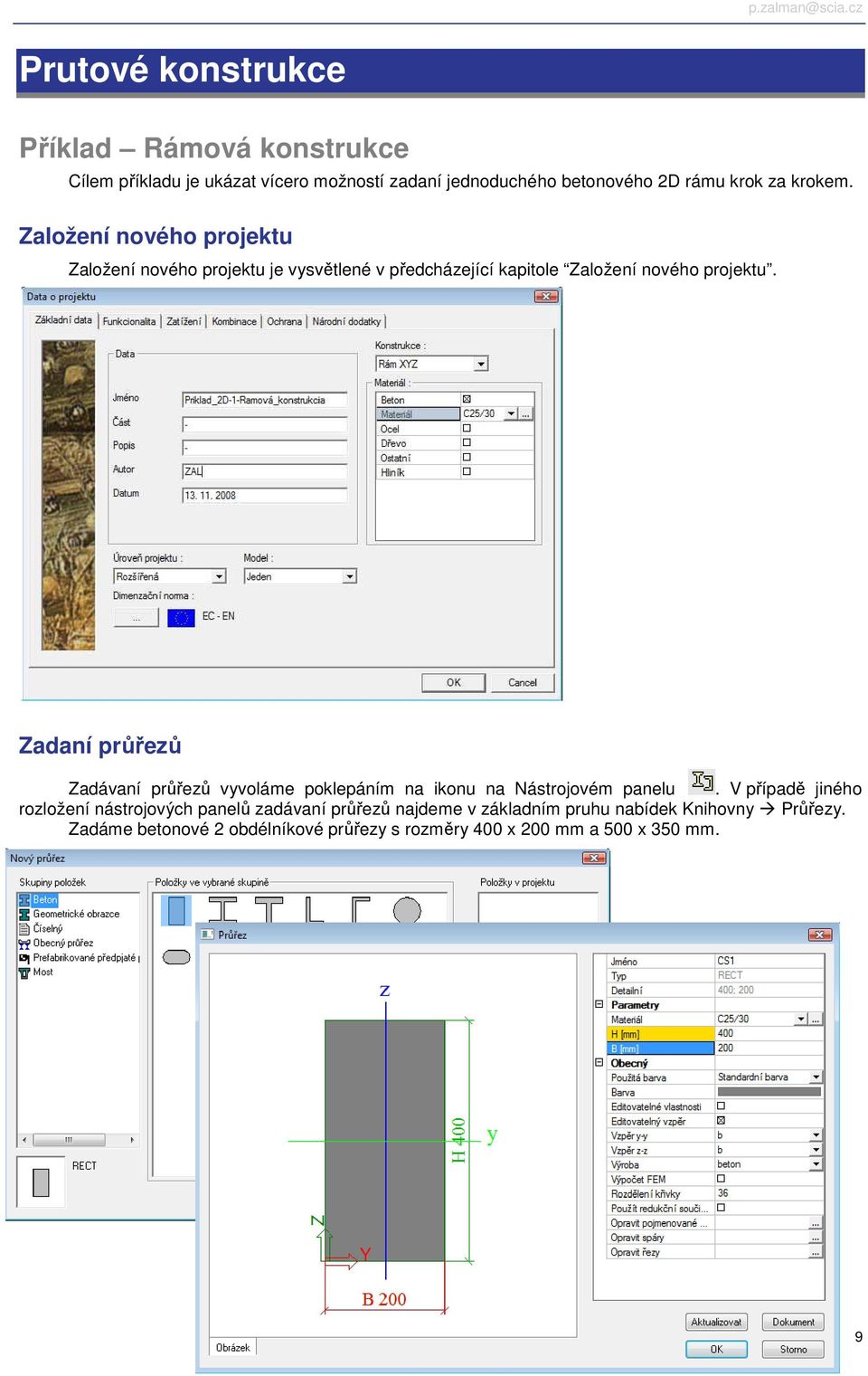Viewport: 868px width, 1376px height.
Task: Click the Rozdělení křivky value 36
Action: (769, 1193)
